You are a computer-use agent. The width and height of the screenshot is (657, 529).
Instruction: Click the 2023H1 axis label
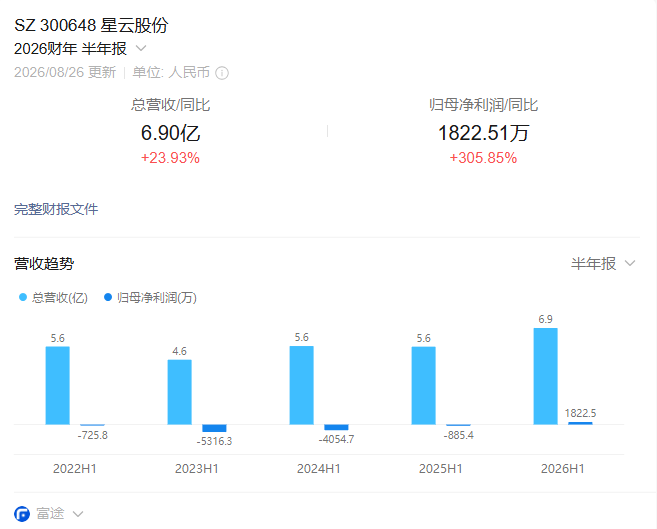click(197, 468)
